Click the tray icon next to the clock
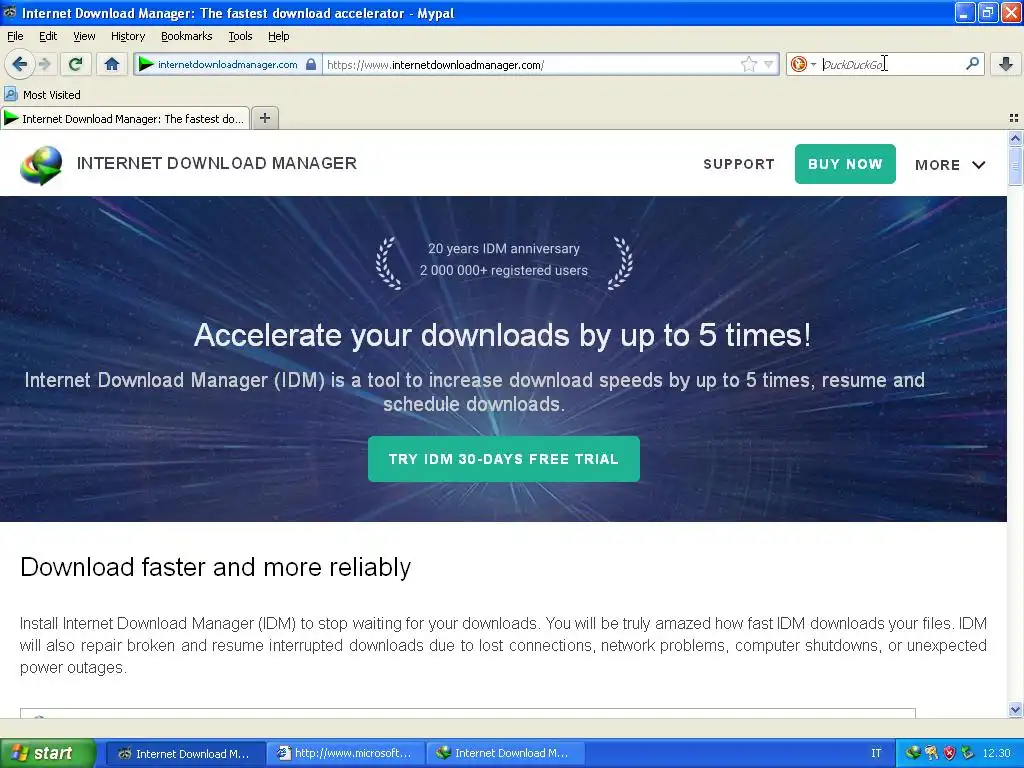 [x=967, y=753]
